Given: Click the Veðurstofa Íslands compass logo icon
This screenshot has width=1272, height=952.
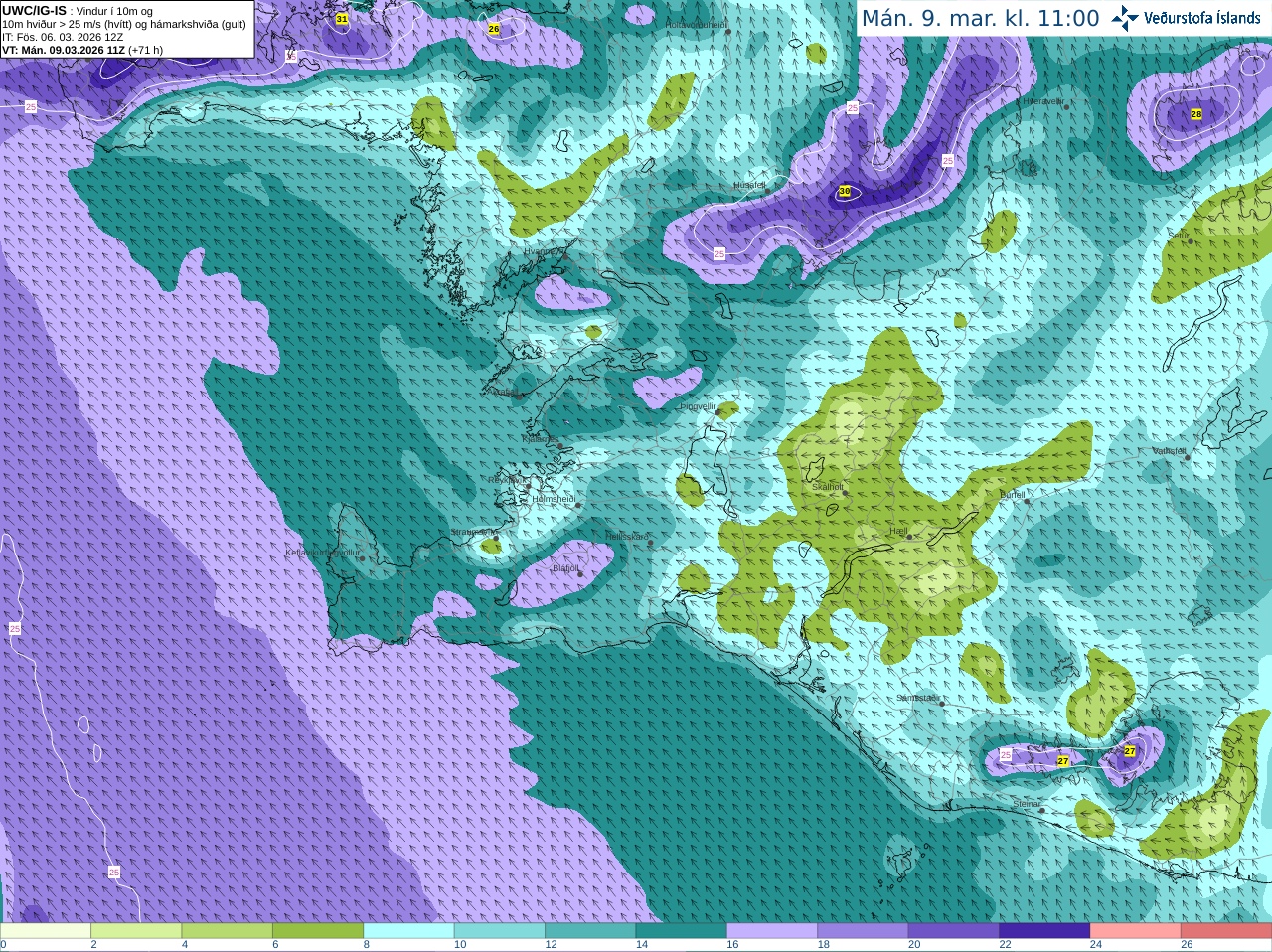Looking at the screenshot, I should point(1125,18).
